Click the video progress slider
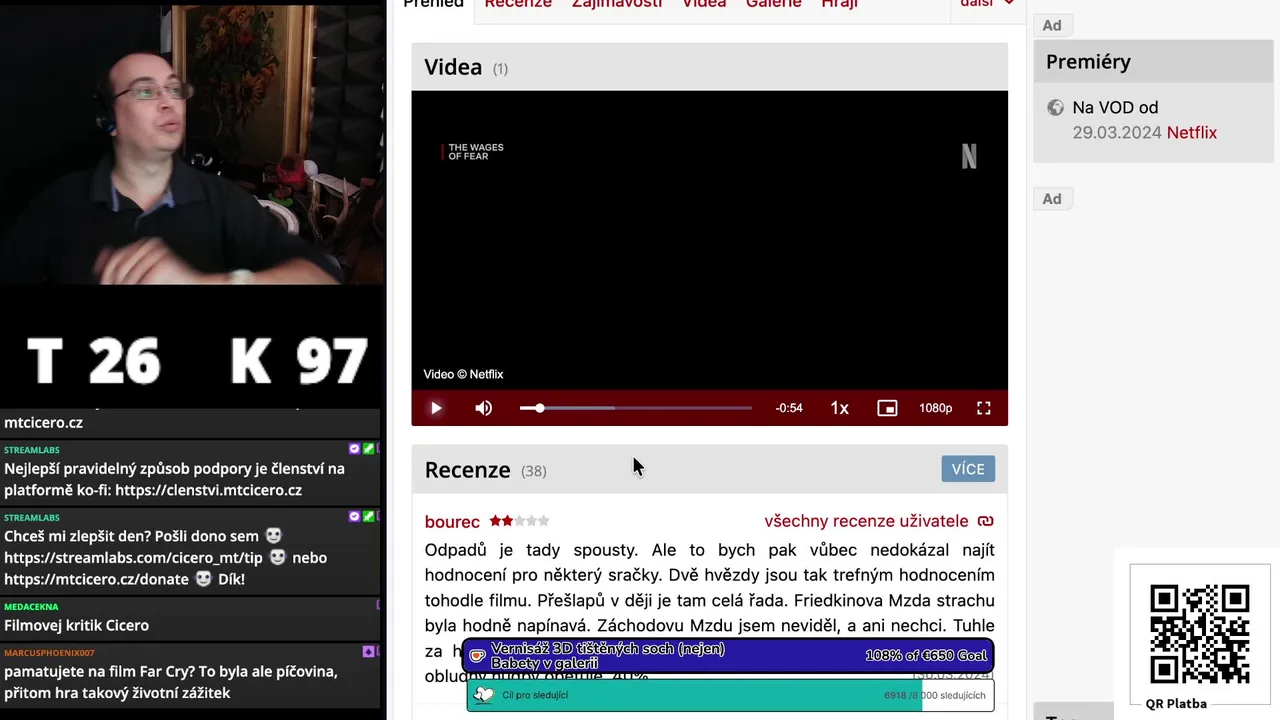Viewport: 1280px width, 720px height. pyautogui.click(x=636, y=408)
